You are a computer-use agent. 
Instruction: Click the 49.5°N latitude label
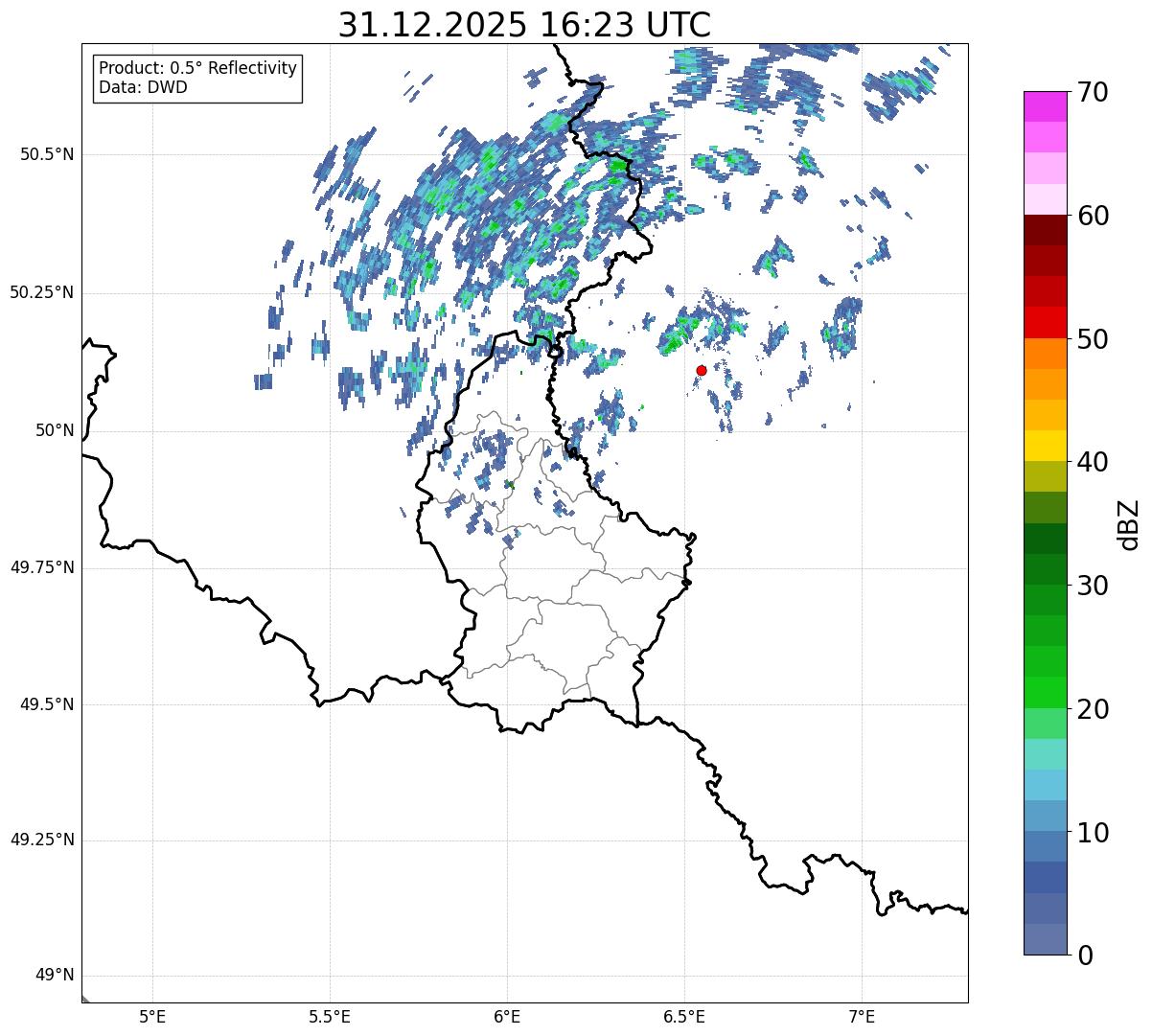tap(47, 704)
